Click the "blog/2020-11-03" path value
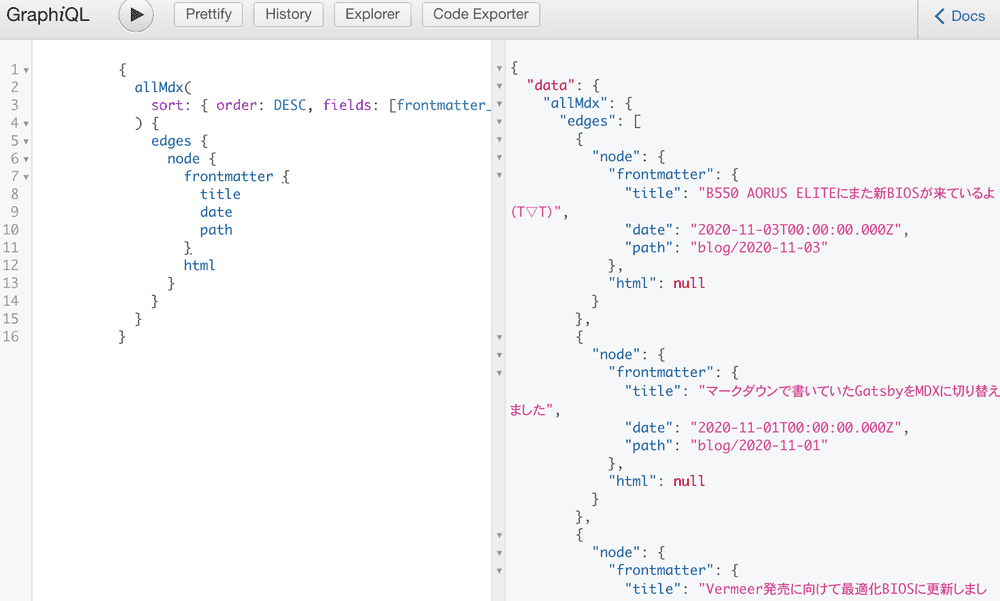The width and height of the screenshot is (1000, 601). [x=759, y=248]
